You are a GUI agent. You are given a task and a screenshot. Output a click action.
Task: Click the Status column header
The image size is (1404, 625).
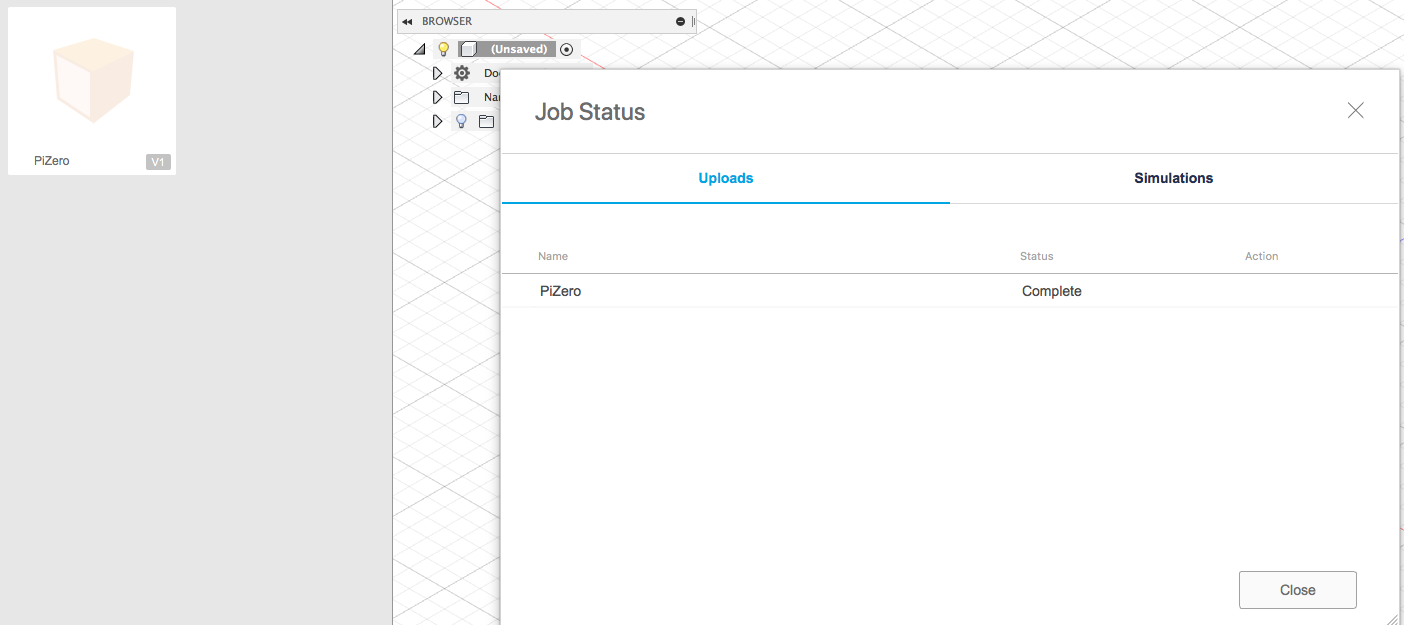click(1037, 256)
